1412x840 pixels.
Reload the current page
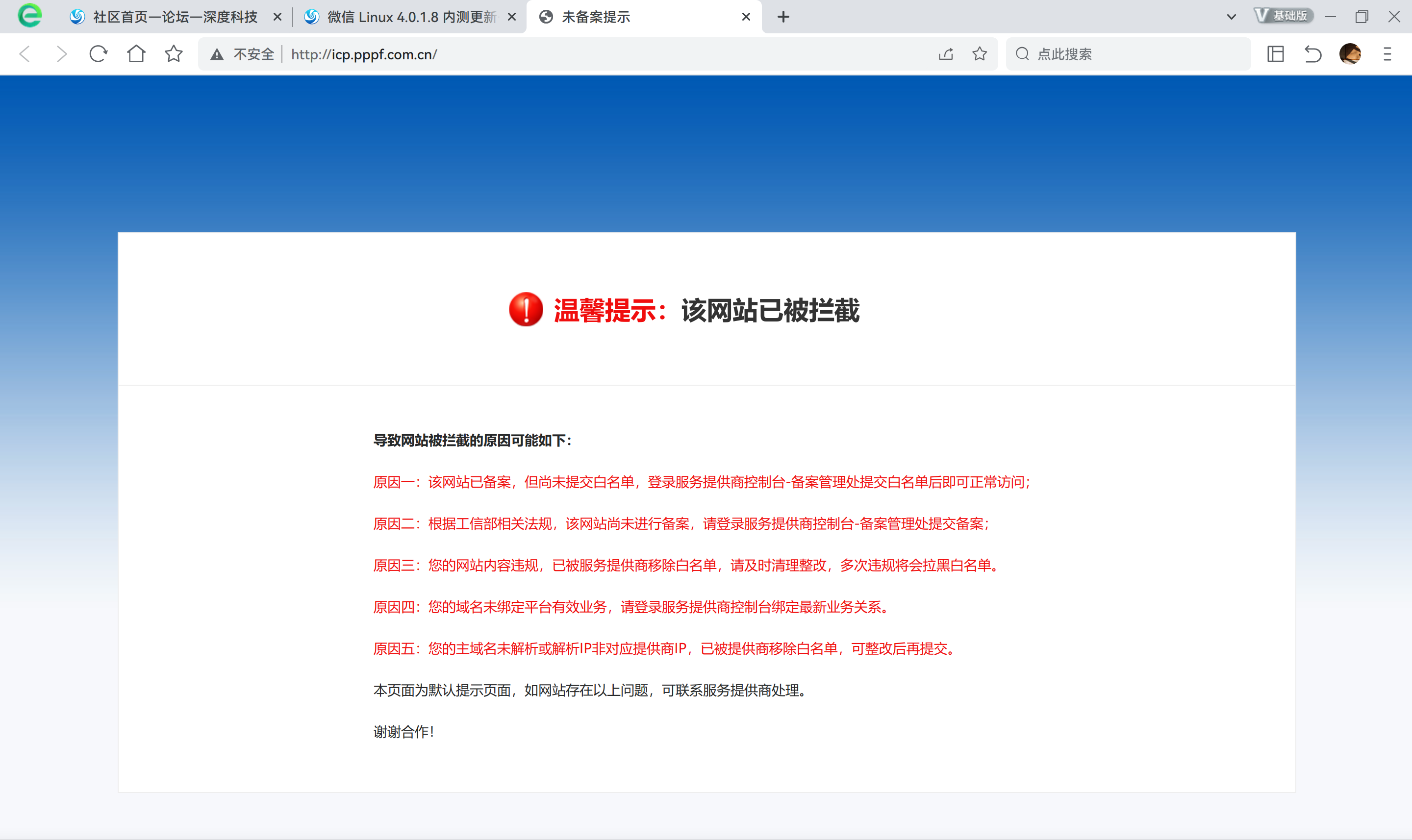point(99,54)
